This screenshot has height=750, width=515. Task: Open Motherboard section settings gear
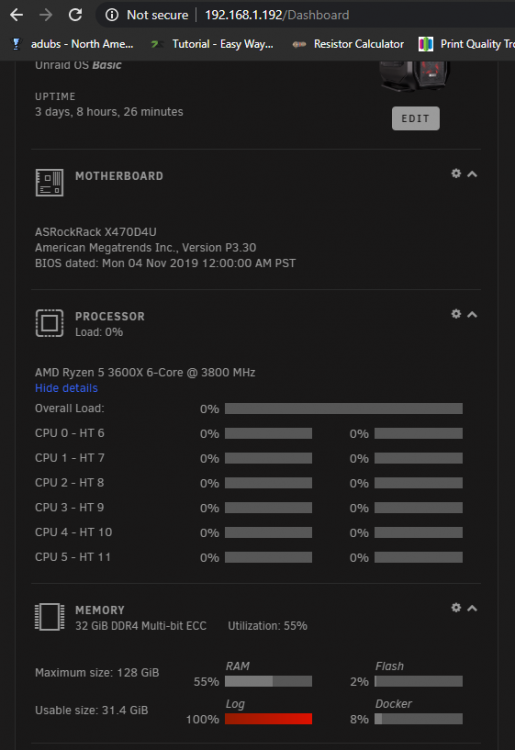(456, 173)
